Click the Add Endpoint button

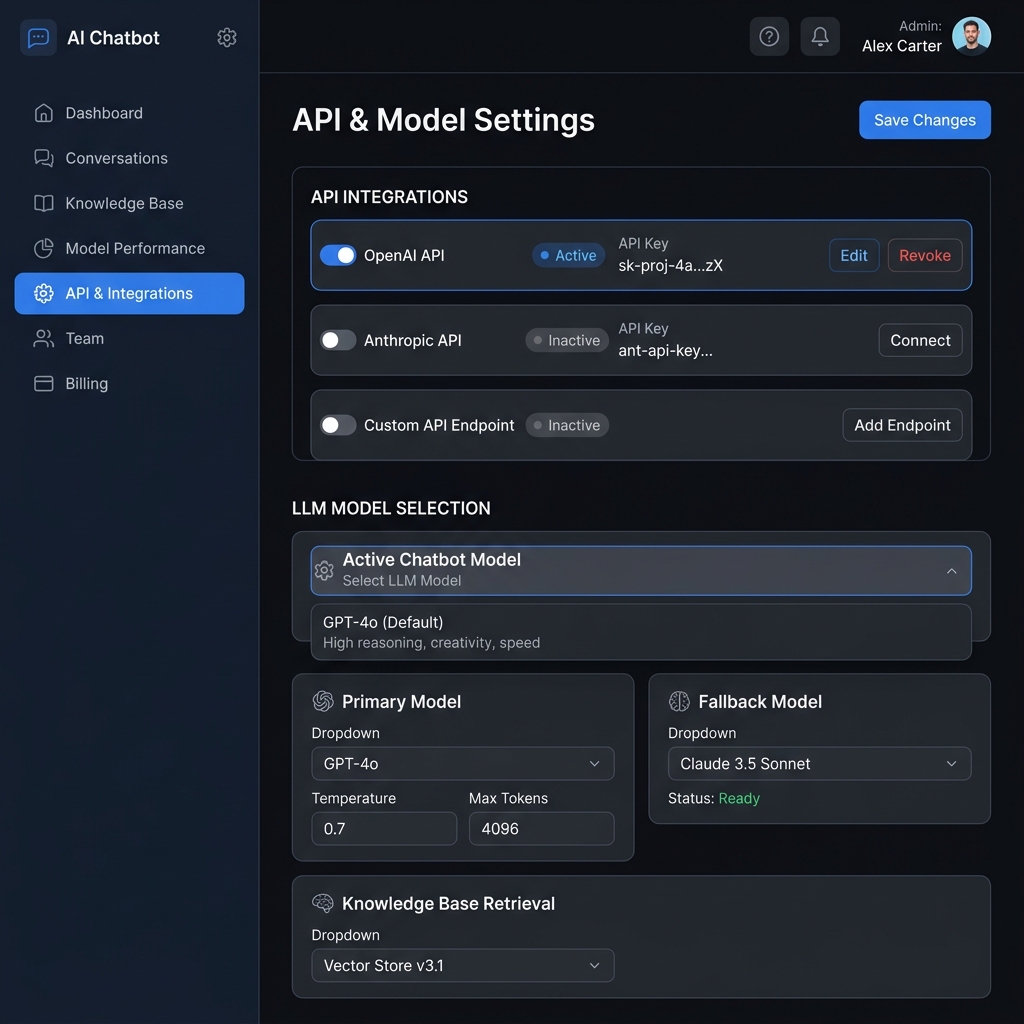(x=902, y=425)
